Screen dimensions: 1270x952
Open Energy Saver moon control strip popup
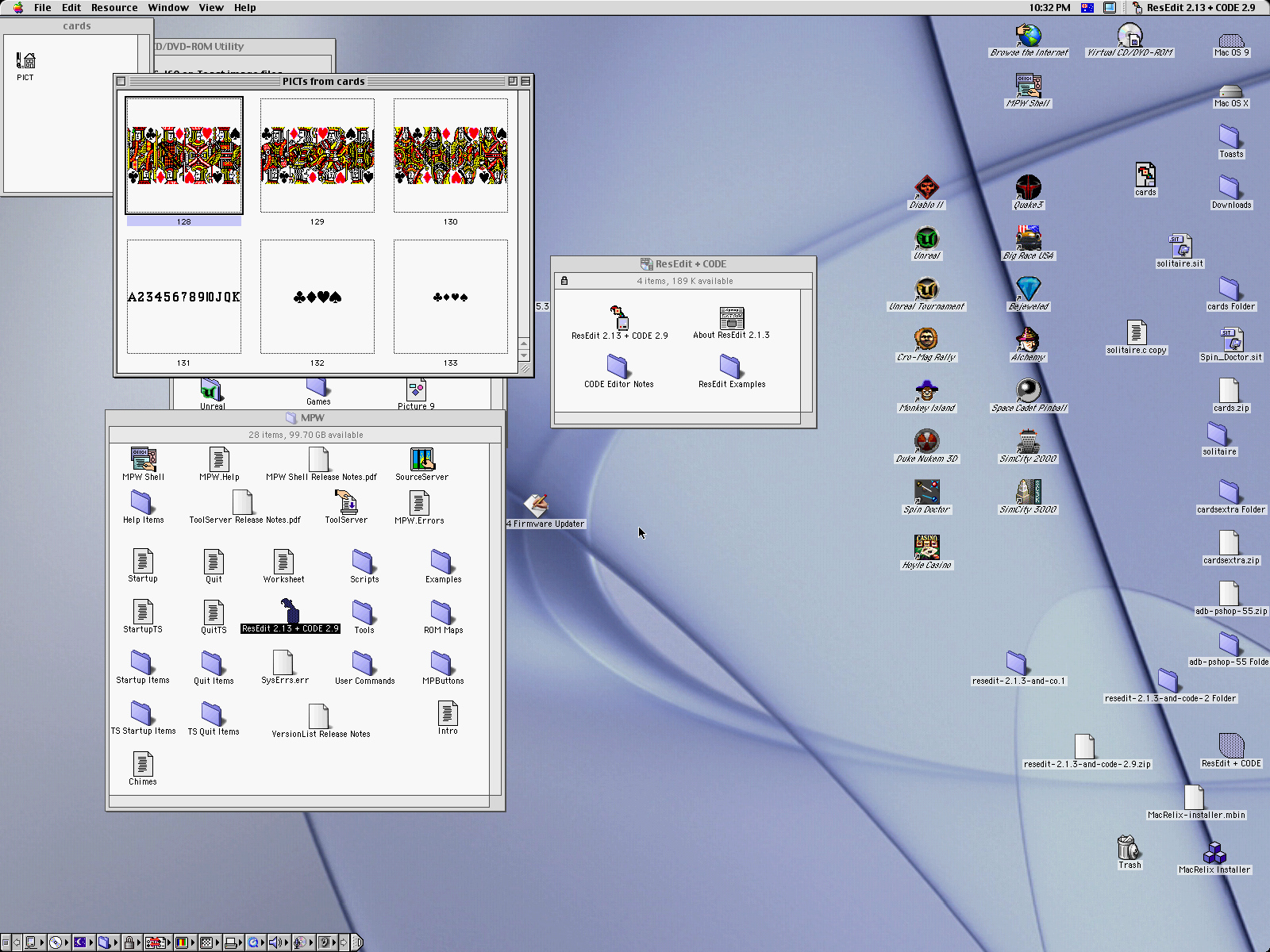coord(83,942)
